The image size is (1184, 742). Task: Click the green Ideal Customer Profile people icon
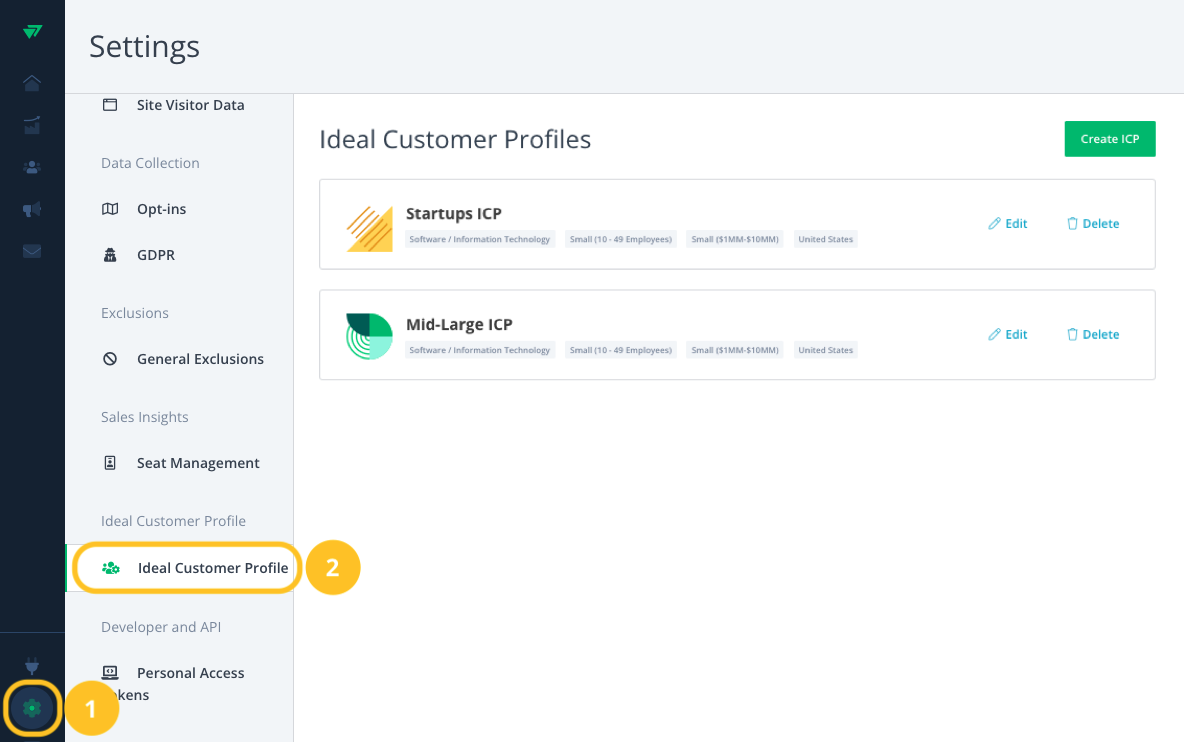(111, 568)
